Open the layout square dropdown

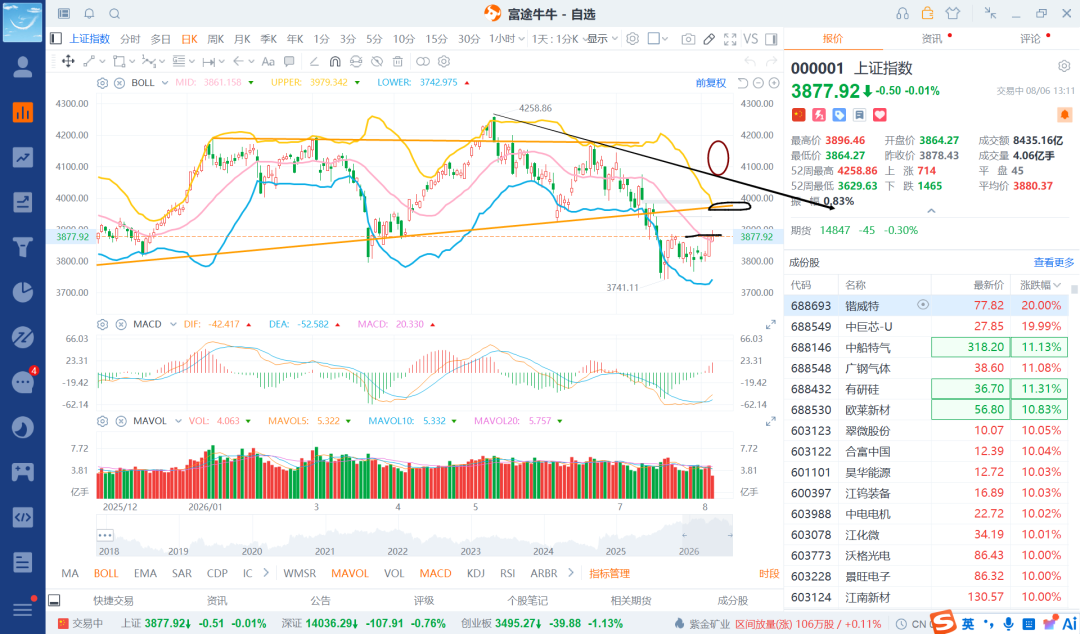[x=658, y=39]
